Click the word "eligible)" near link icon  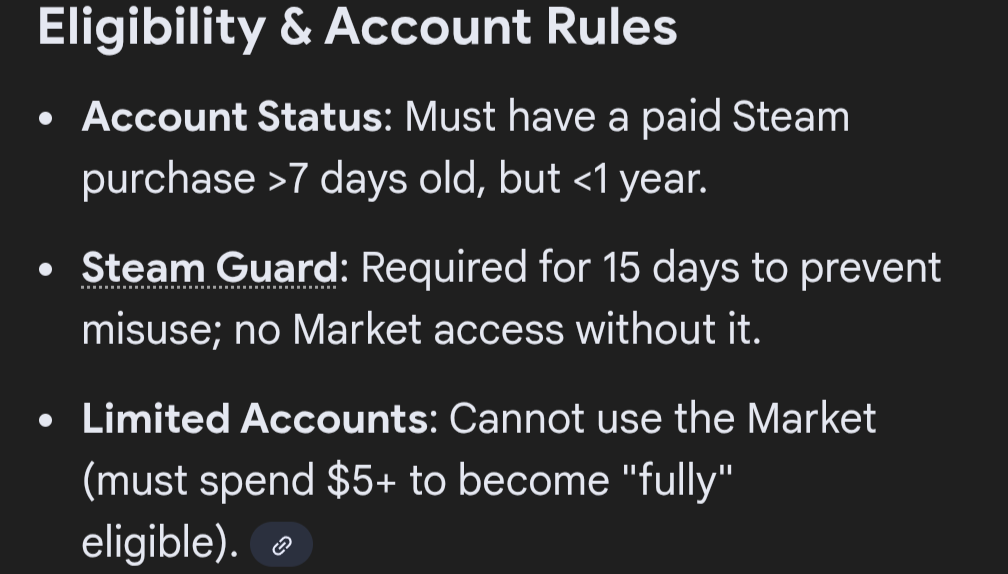160,543
